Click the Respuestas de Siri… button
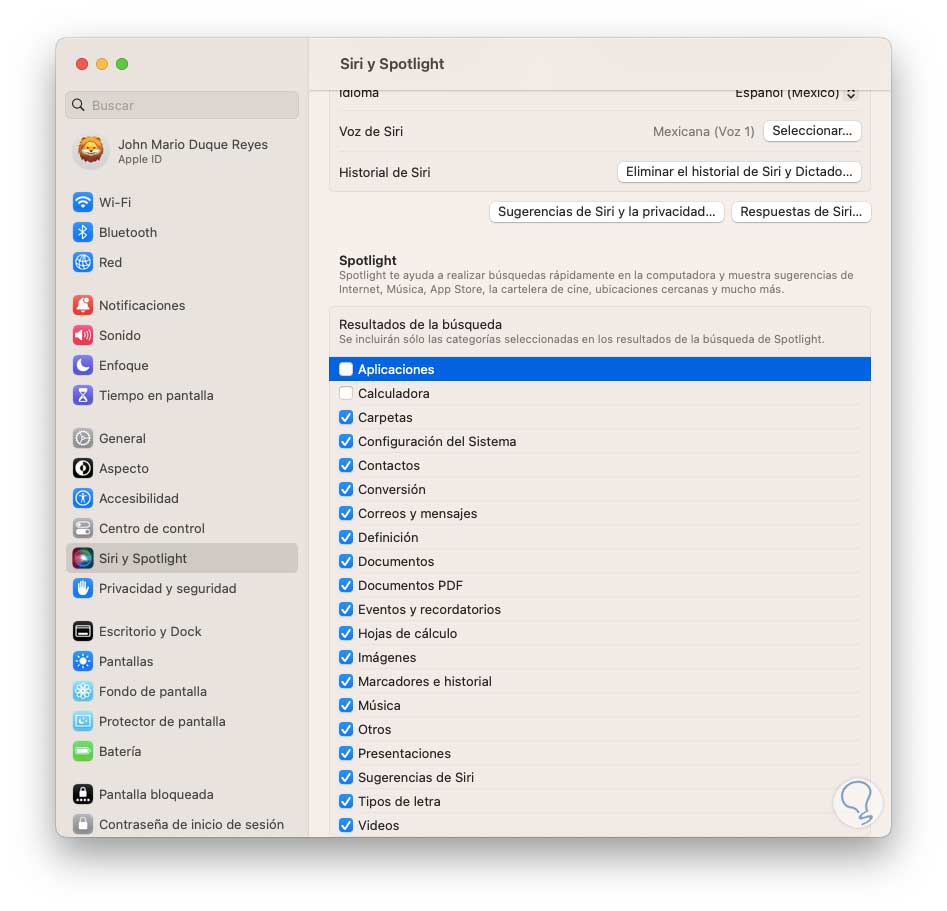This screenshot has width=947, height=911. tap(801, 212)
